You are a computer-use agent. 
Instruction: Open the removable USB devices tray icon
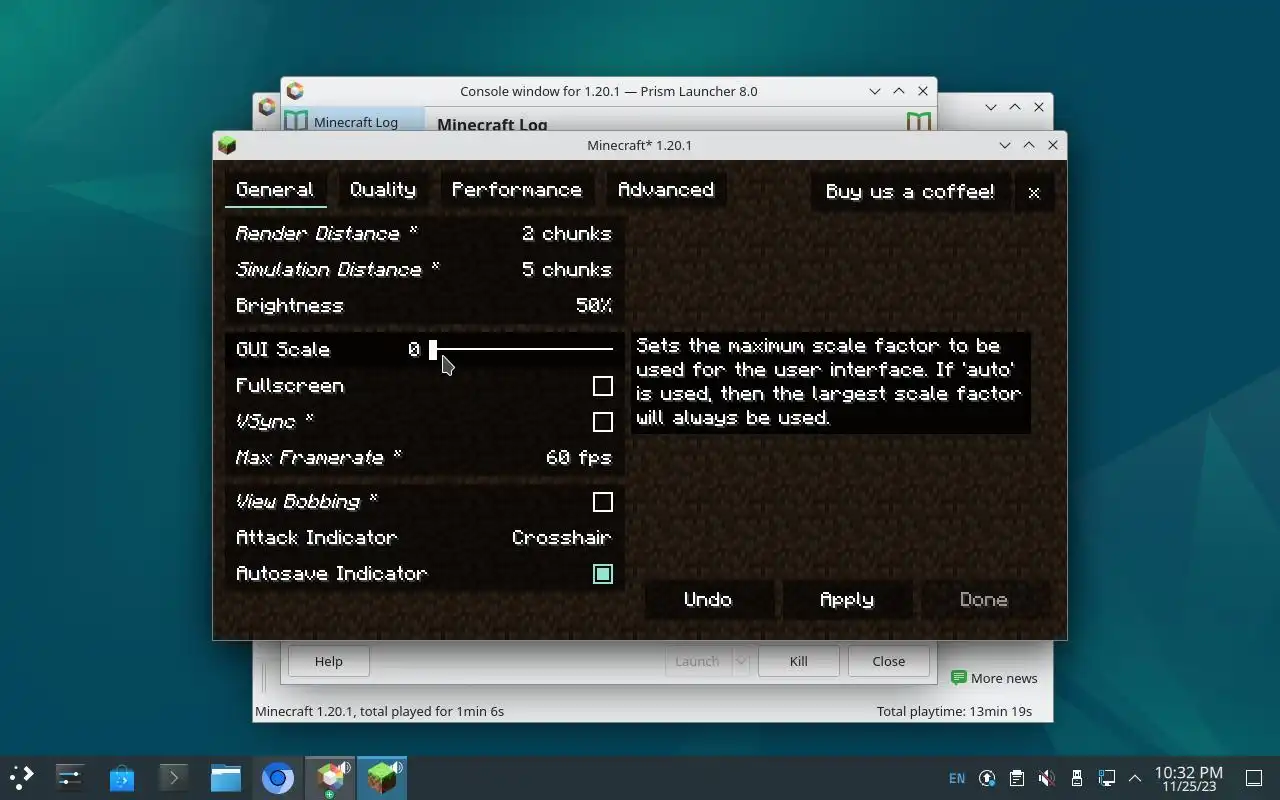(x=1076, y=778)
